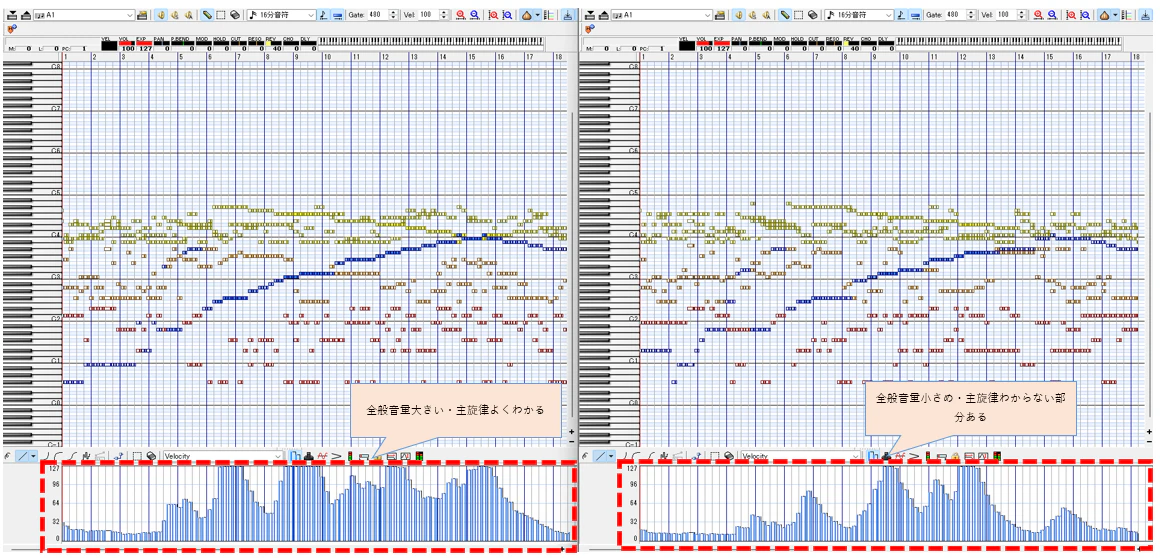
Task: Toggle the third speaker icon in left window
Action: pos(189,15)
